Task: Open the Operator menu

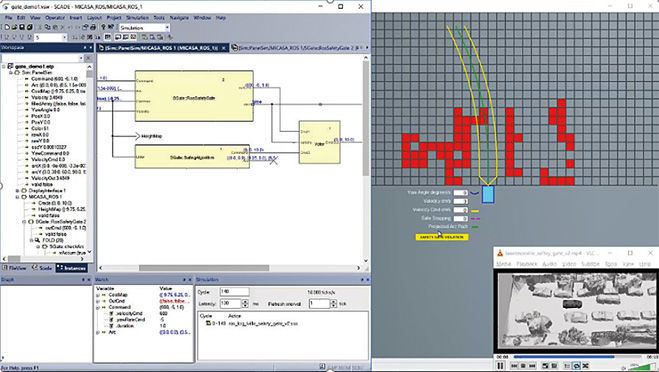Action: click(x=55, y=18)
